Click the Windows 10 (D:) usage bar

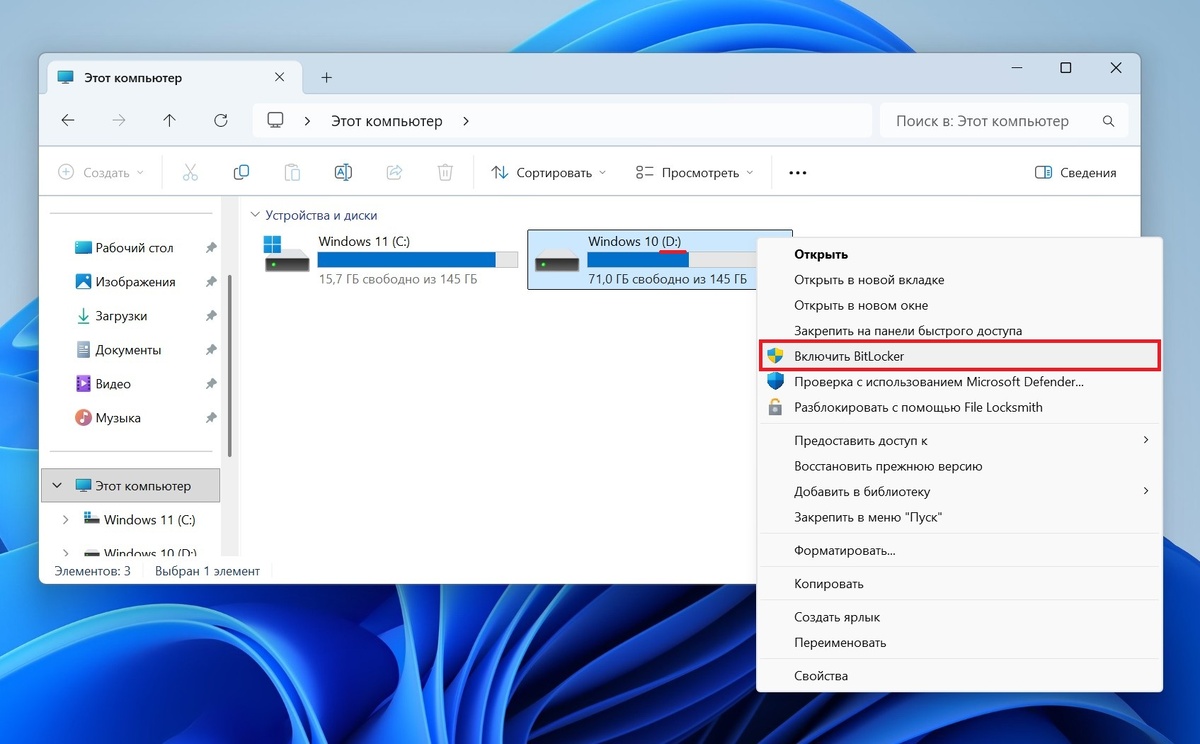pyautogui.click(x=670, y=260)
